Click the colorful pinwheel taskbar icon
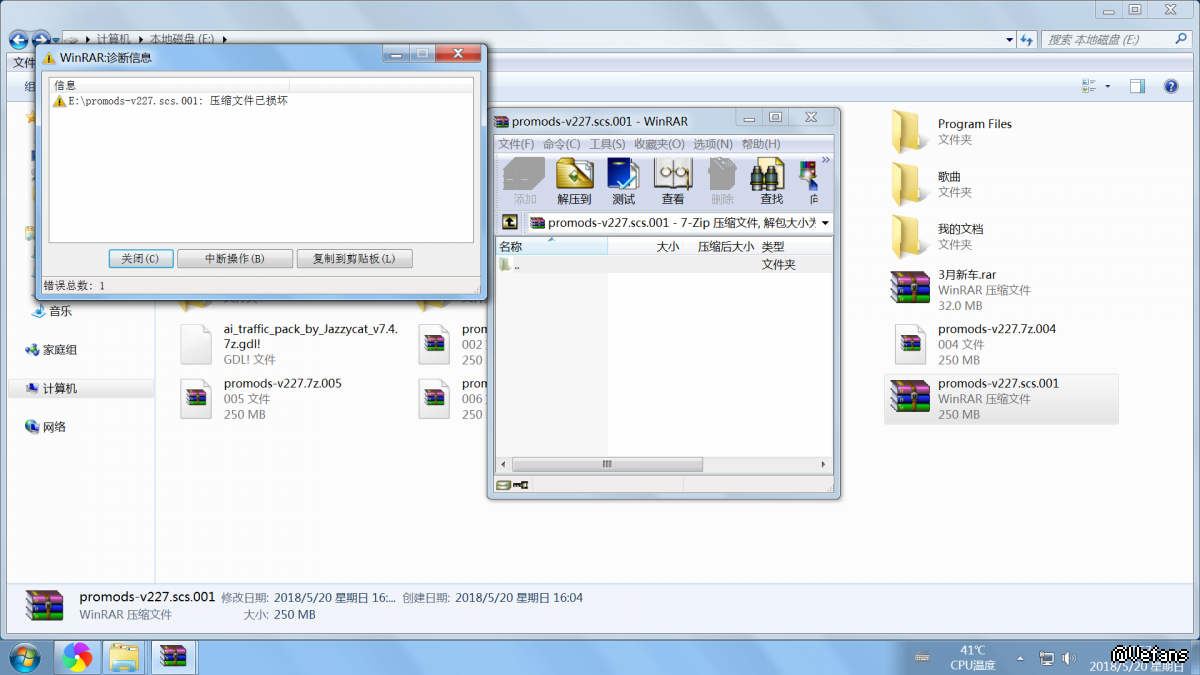 (77, 657)
